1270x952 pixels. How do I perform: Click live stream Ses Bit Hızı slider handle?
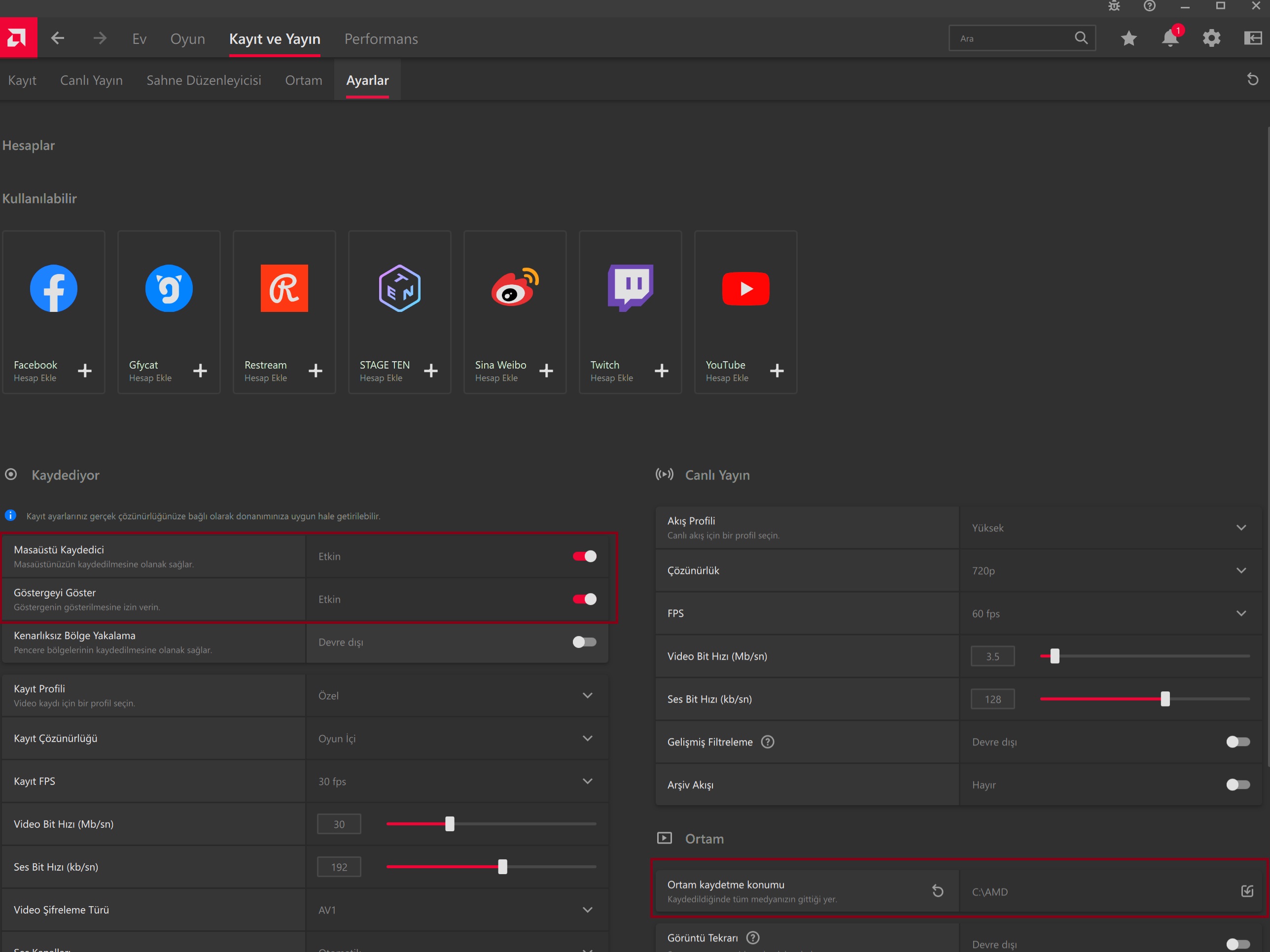tap(1165, 699)
